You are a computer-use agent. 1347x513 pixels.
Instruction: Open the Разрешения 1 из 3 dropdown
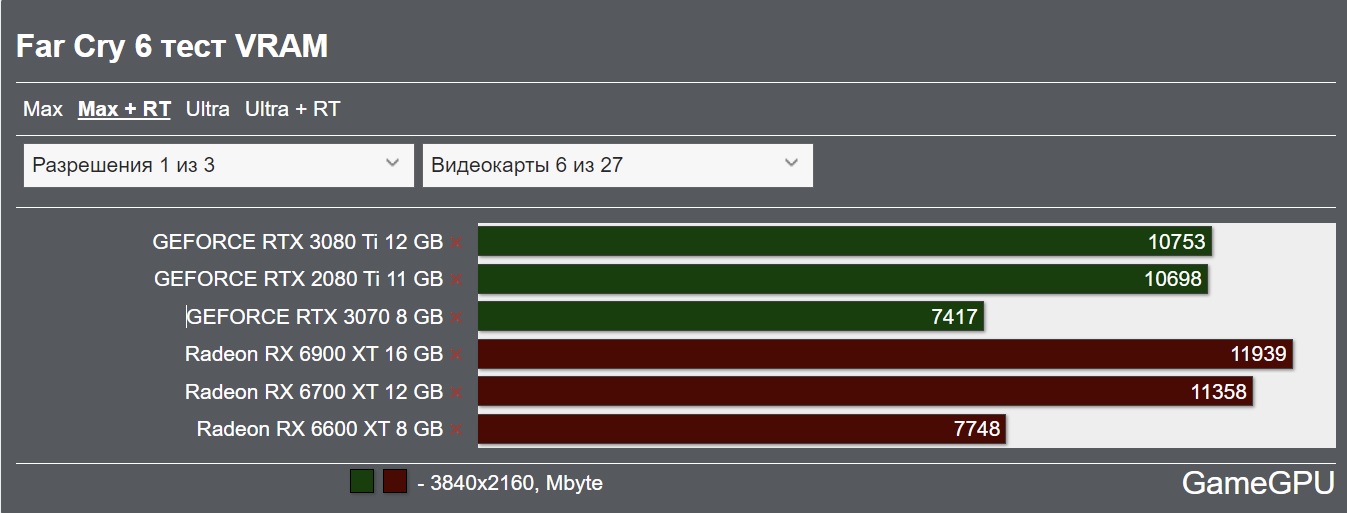pos(218,165)
